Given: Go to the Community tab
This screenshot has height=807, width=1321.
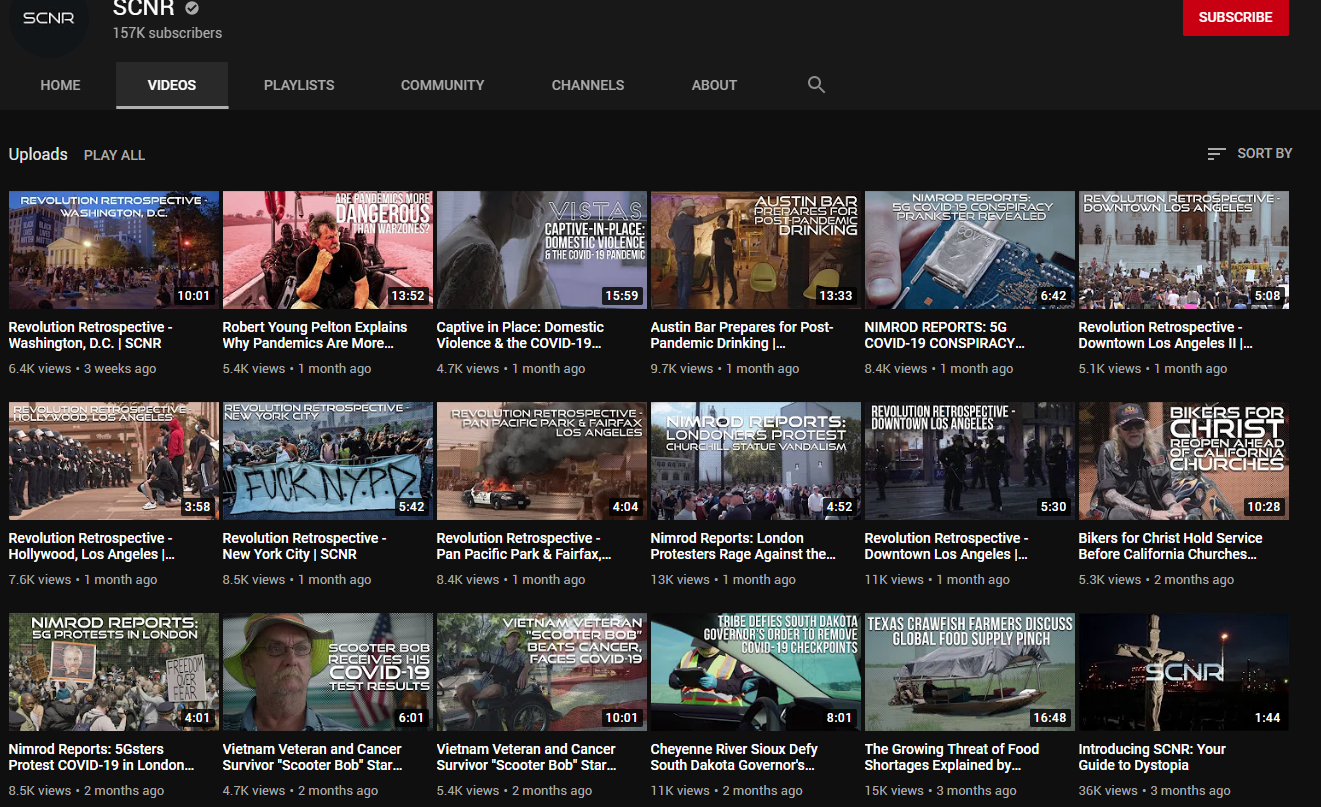Looking at the screenshot, I should [x=443, y=85].
